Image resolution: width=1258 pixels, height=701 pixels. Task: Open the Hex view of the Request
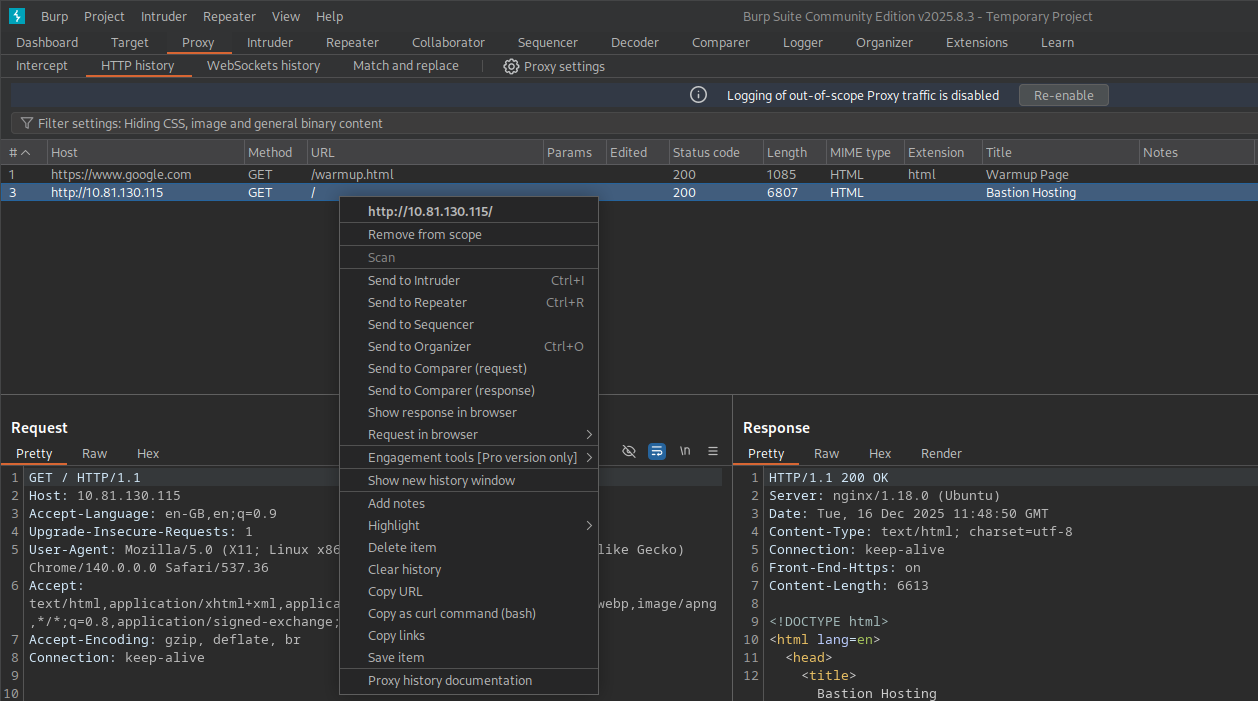(x=148, y=453)
